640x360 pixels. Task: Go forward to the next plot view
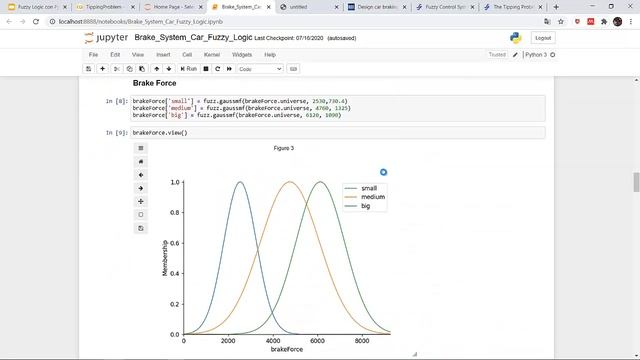tap(141, 188)
